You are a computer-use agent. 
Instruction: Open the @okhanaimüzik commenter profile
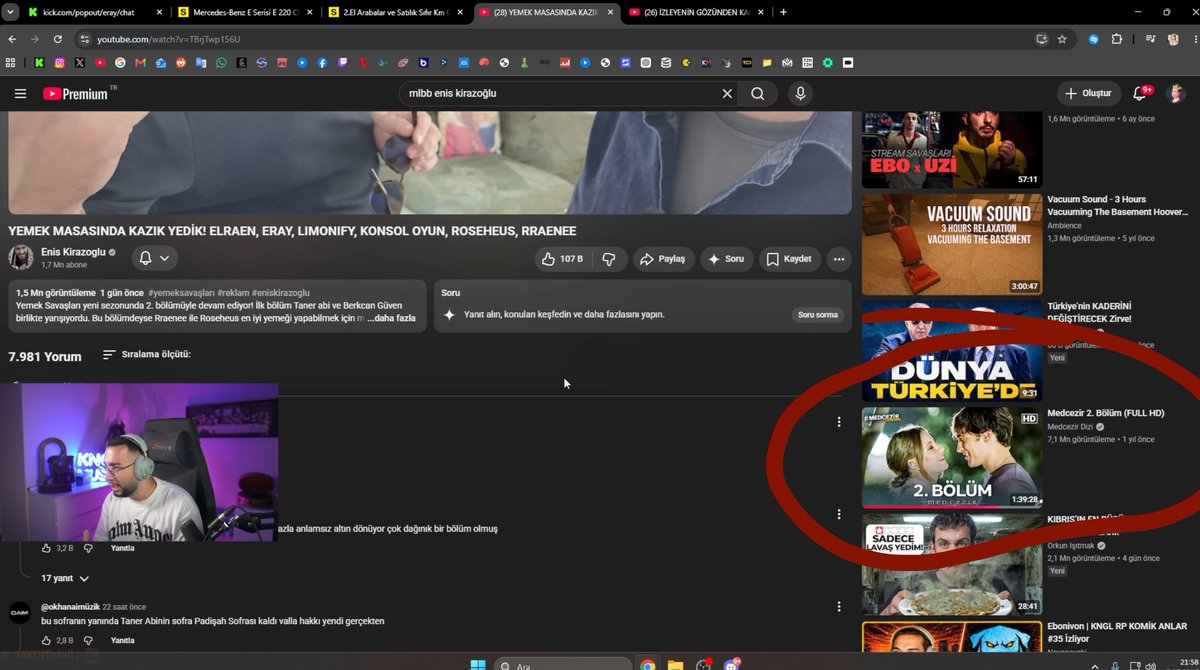click(71, 607)
